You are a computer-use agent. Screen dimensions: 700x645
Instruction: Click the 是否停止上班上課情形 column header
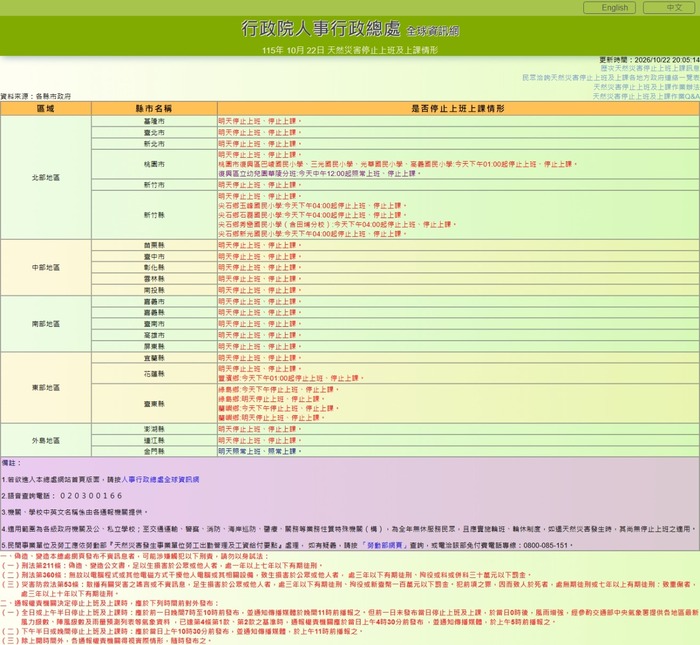click(x=458, y=108)
